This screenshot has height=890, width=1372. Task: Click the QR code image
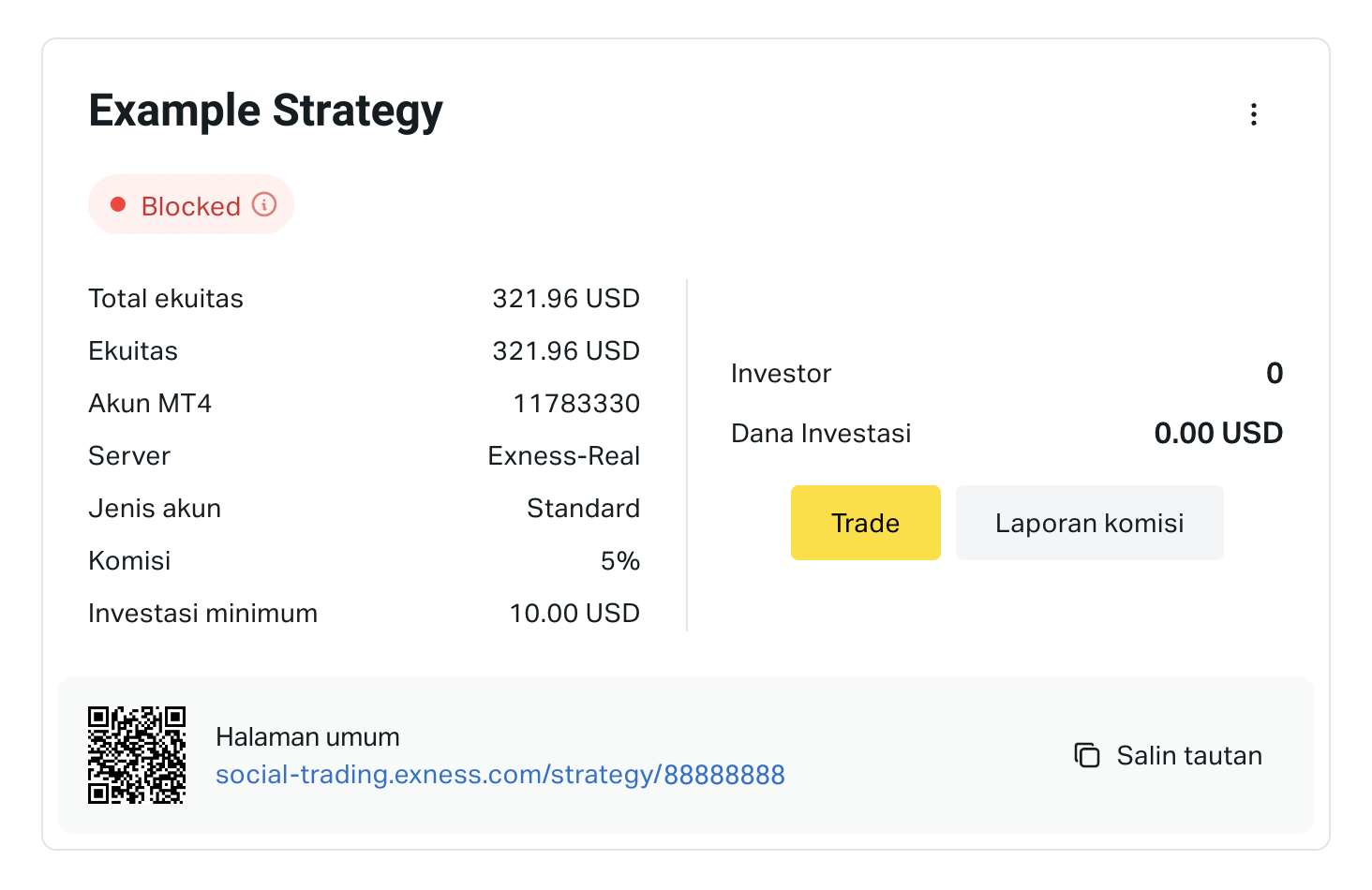(137, 755)
